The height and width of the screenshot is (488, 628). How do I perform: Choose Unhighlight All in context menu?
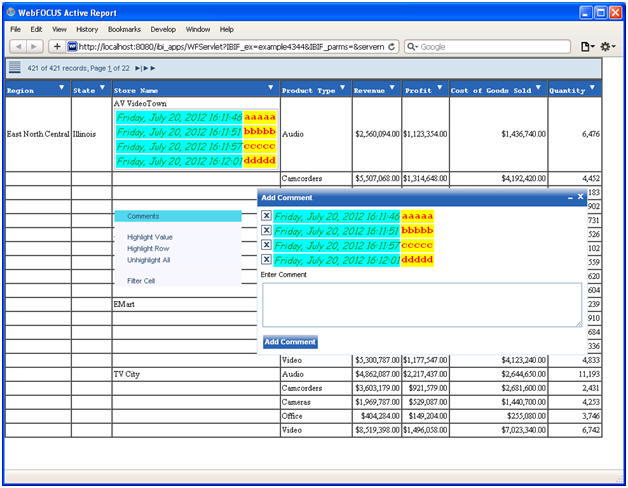pyautogui.click(x=149, y=260)
